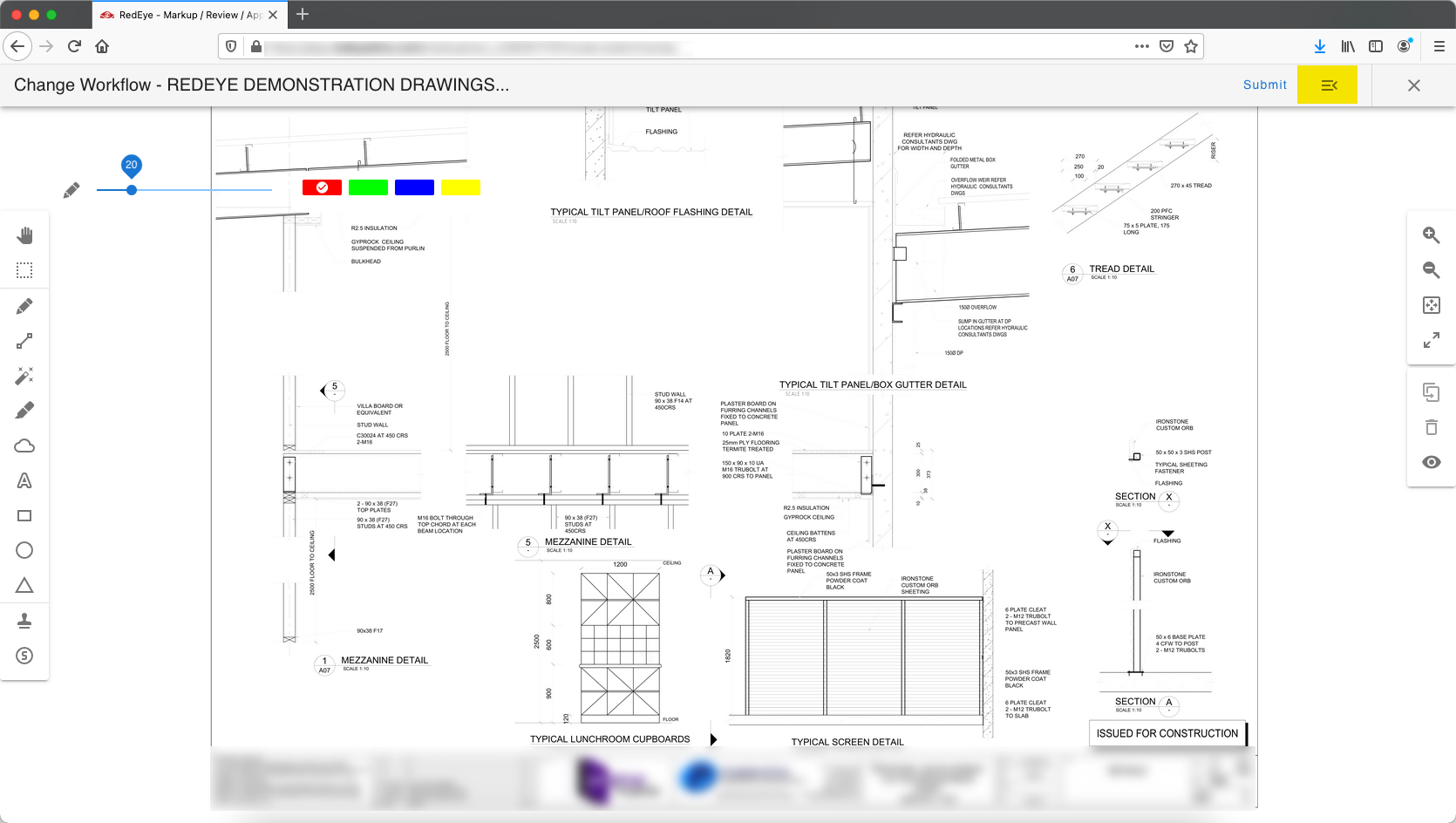Select the Pan hand tool
The height and width of the screenshot is (823, 1456).
click(24, 235)
